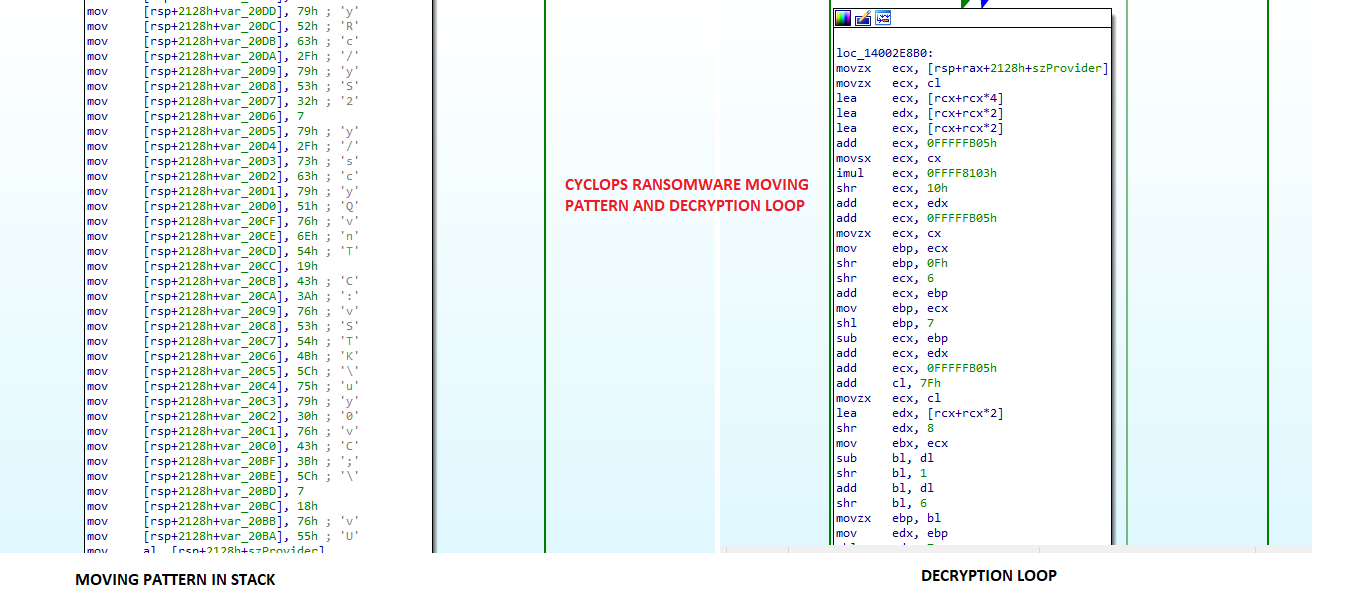The height and width of the screenshot is (601, 1358).
Task: Select the var_20DB mov line
Action: point(223,41)
